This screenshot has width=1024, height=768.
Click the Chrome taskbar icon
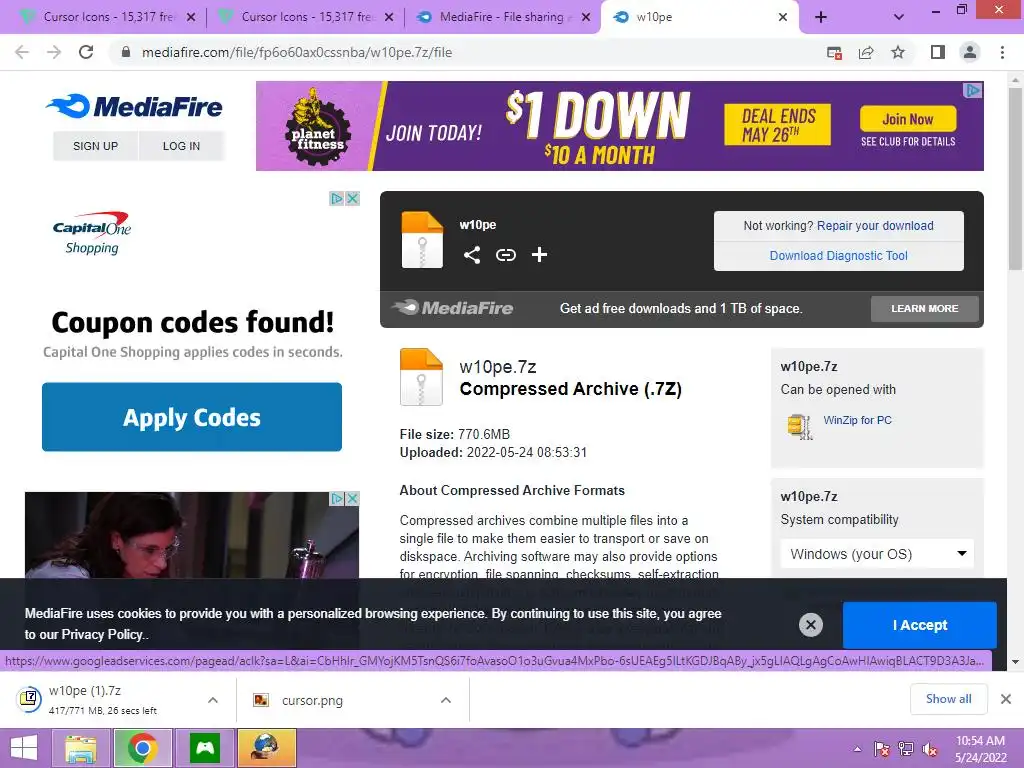[142, 748]
